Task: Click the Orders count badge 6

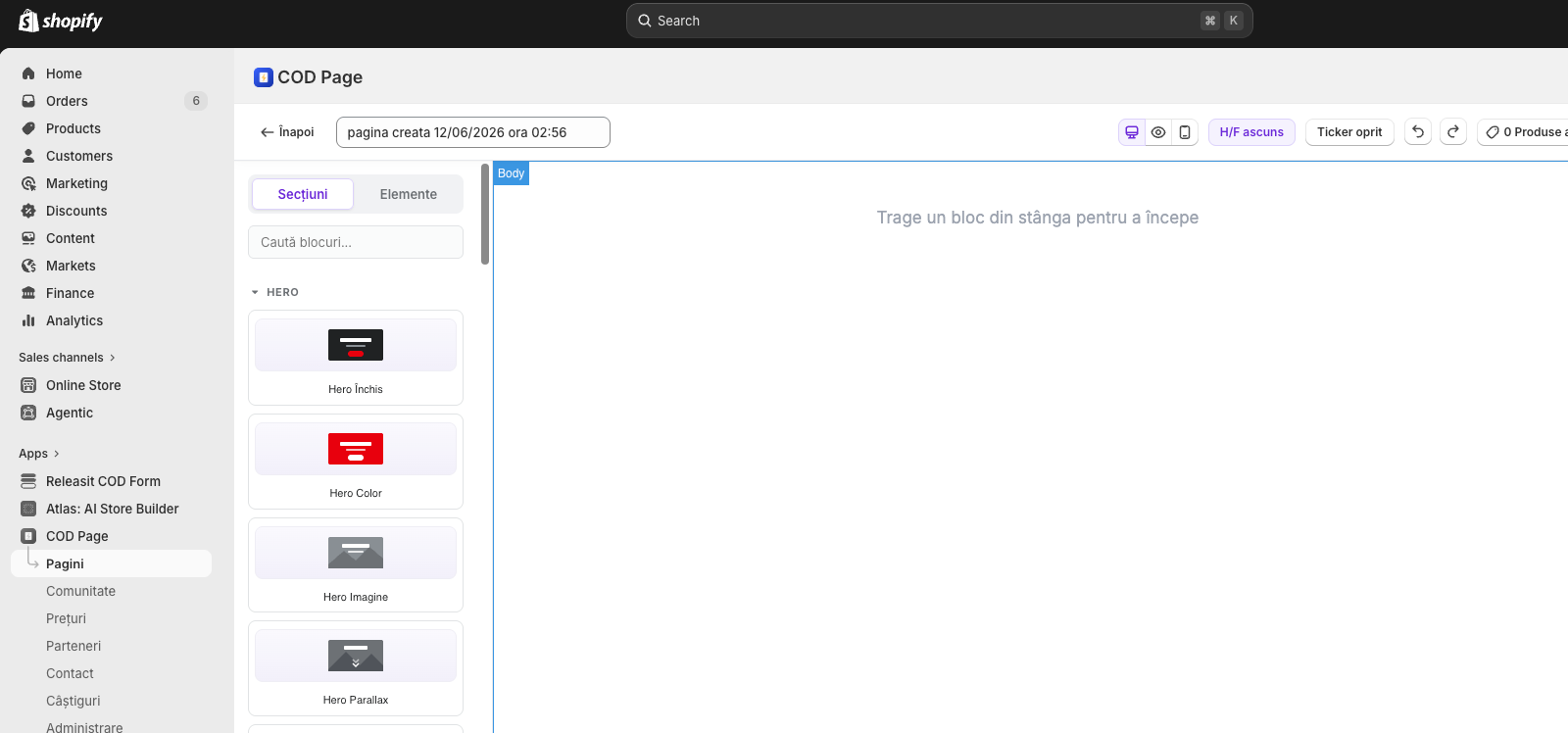Action: [196, 101]
